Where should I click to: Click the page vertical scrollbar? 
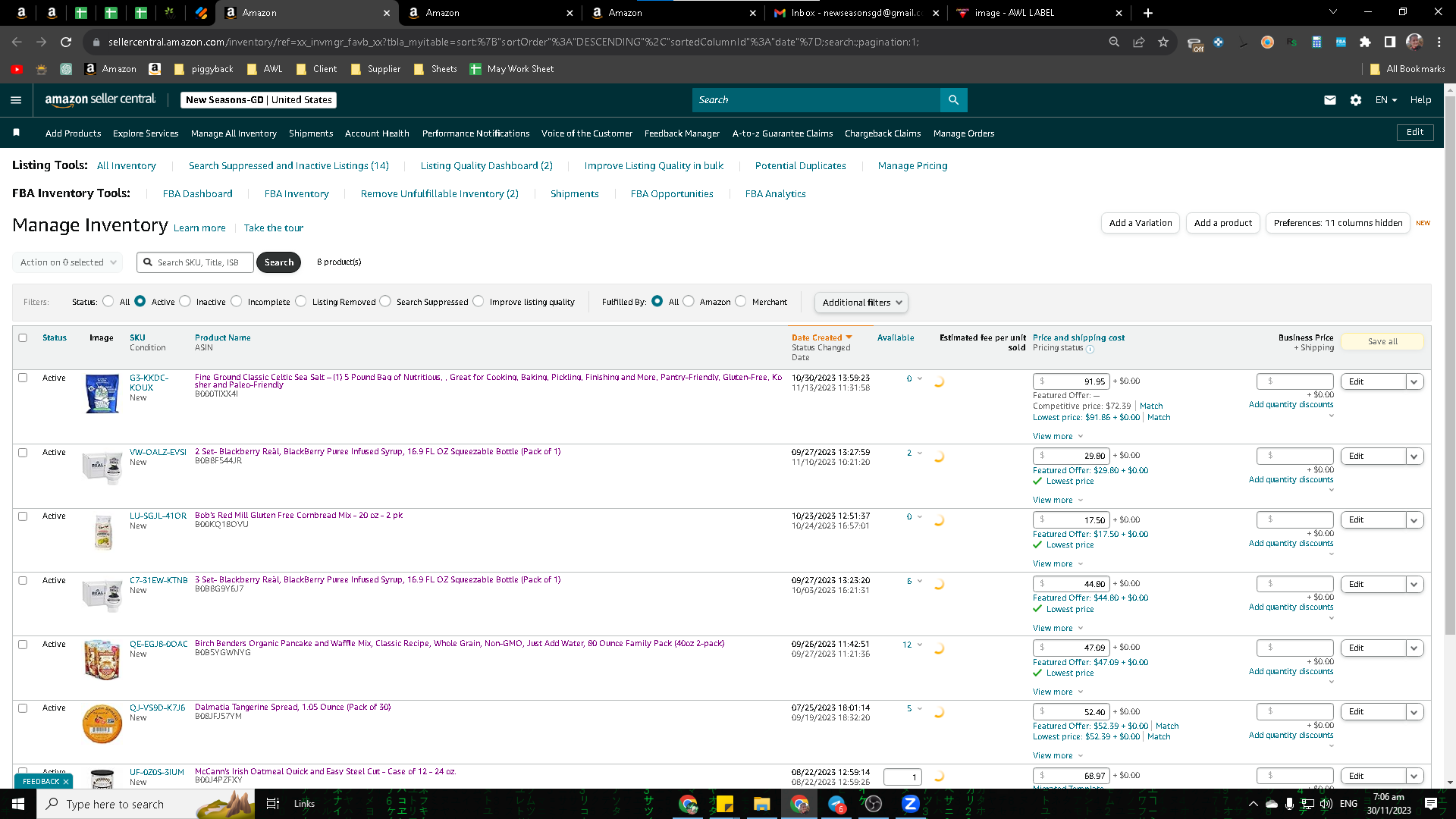tap(1449, 364)
